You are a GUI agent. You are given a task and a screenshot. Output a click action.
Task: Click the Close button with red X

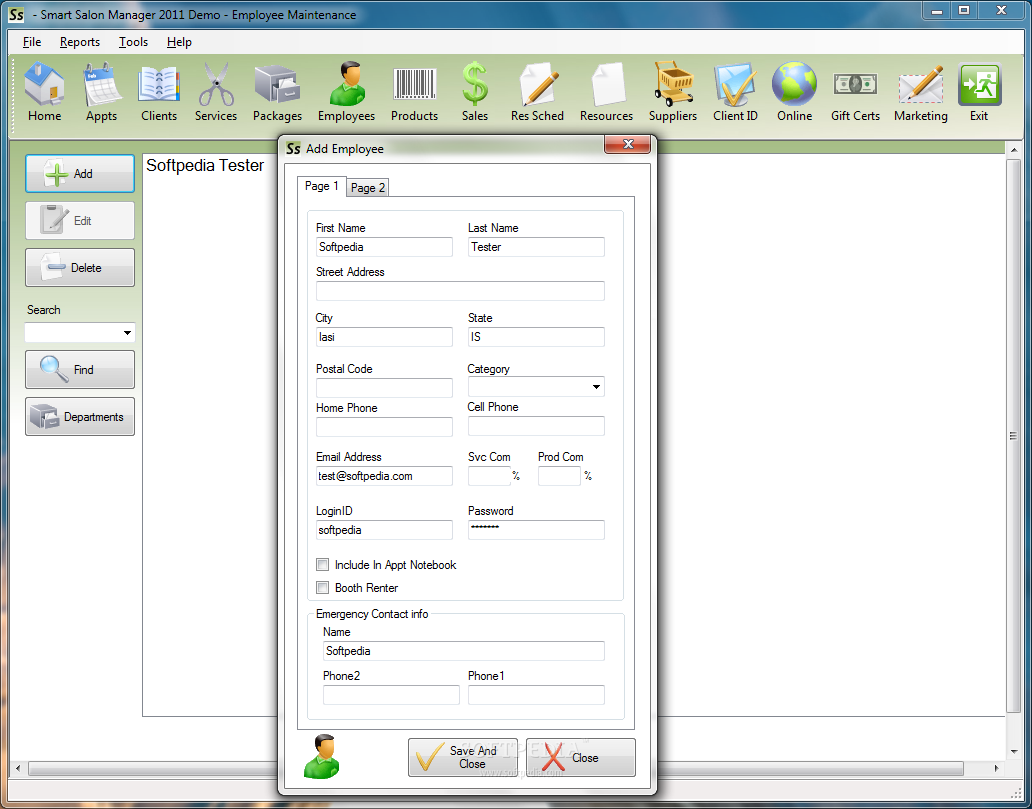click(x=581, y=757)
